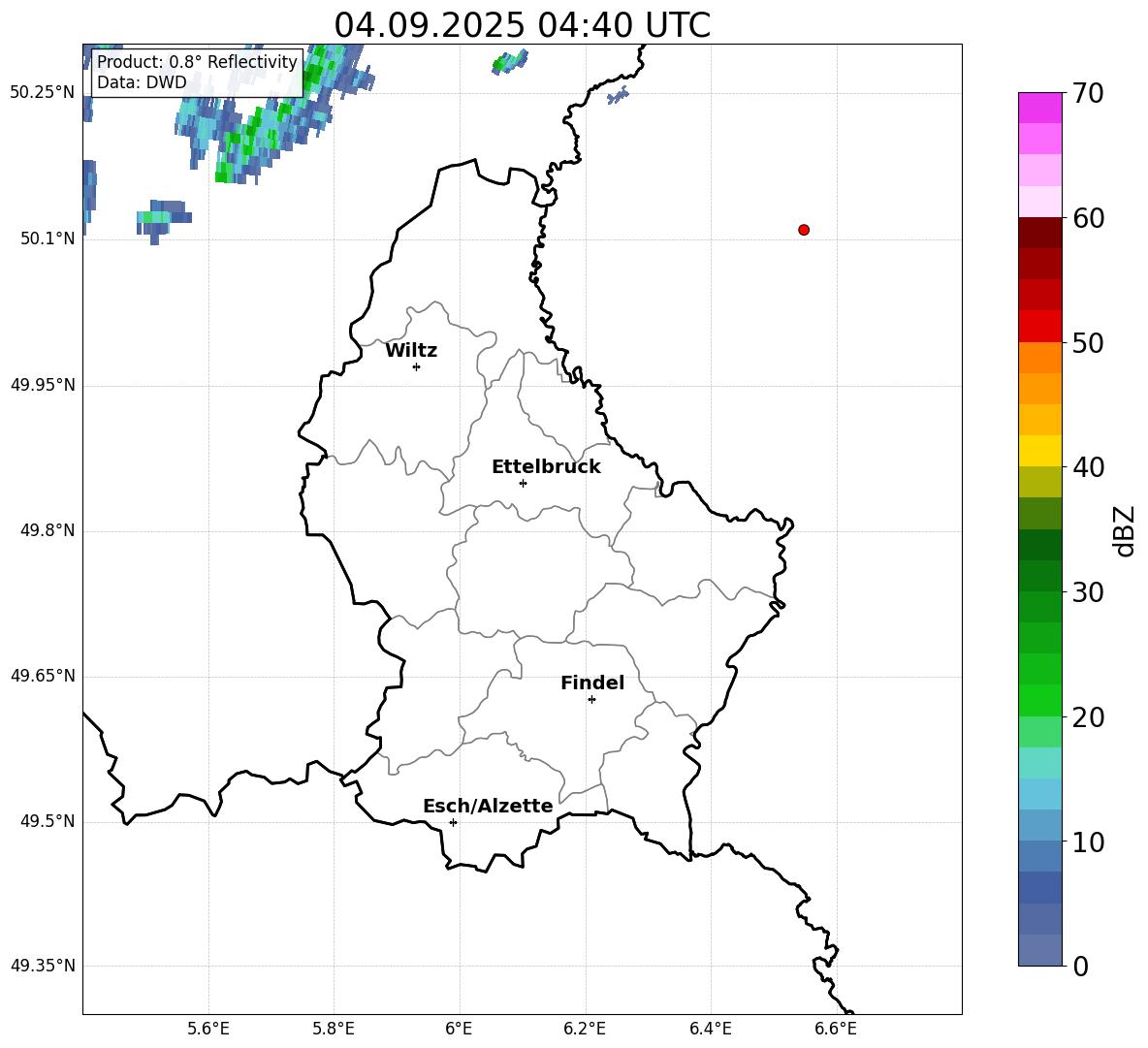Click the 49.35°N latitude label
The width and height of the screenshot is (1148, 1048).
point(43,966)
